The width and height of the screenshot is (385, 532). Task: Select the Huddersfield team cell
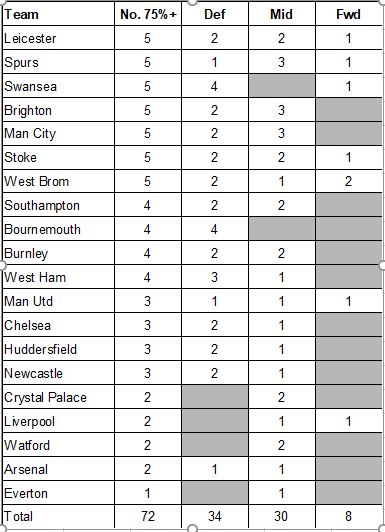coord(58,349)
